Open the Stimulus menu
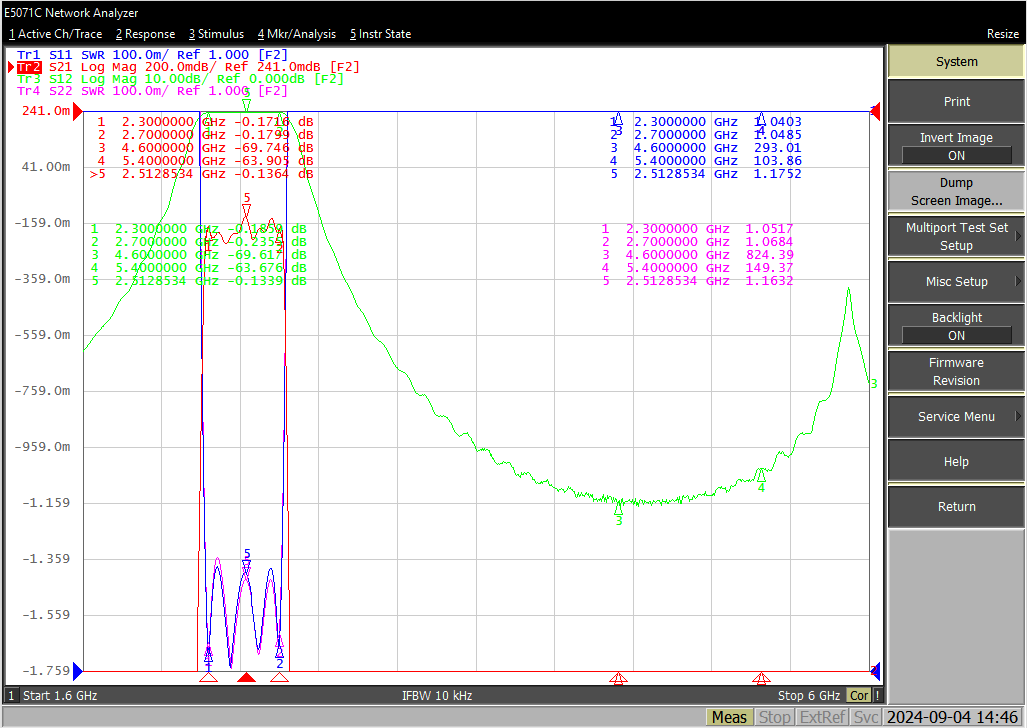1027x728 pixels. click(x=216, y=34)
